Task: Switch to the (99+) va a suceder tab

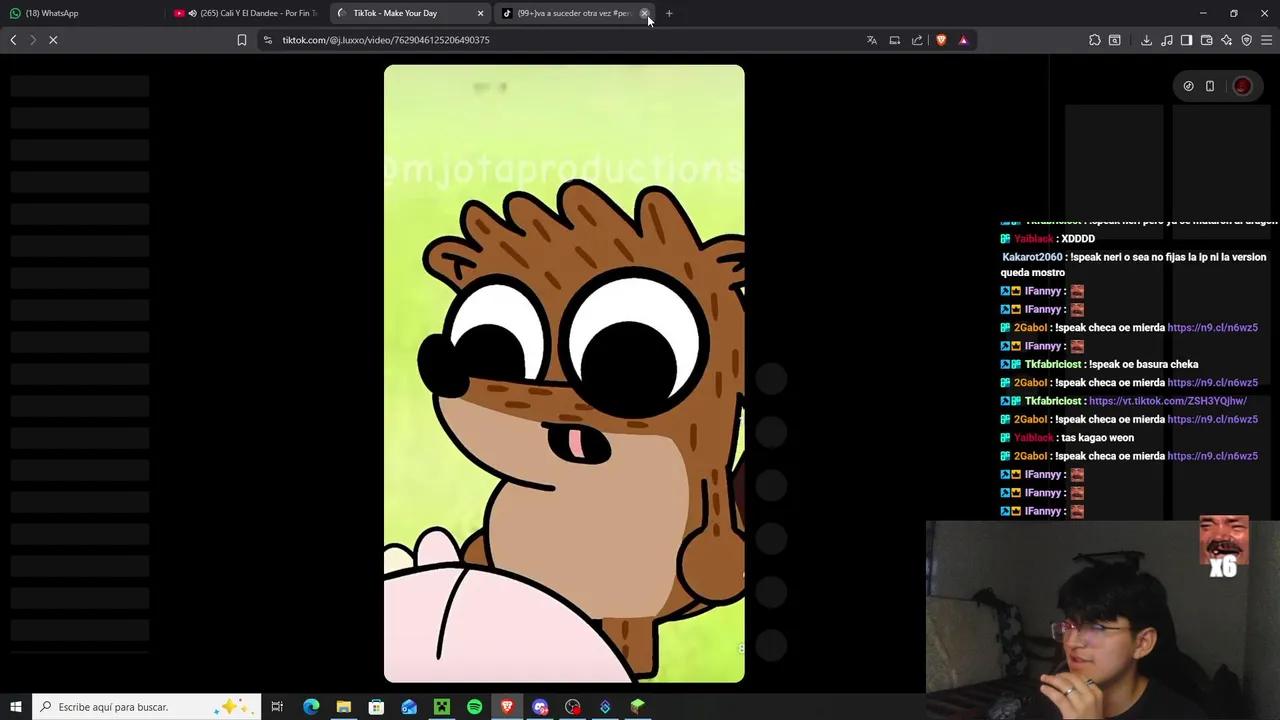Action: [573, 13]
